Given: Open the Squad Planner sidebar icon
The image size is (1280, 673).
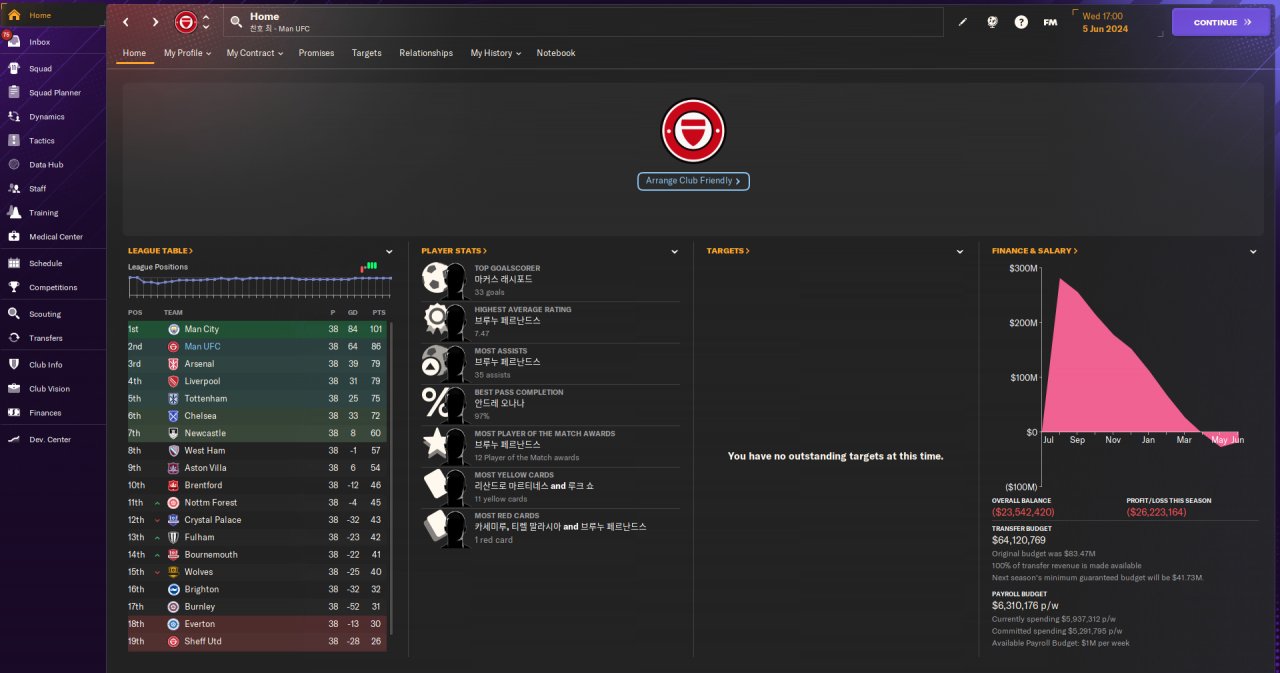Looking at the screenshot, I should pyautogui.click(x=14, y=93).
